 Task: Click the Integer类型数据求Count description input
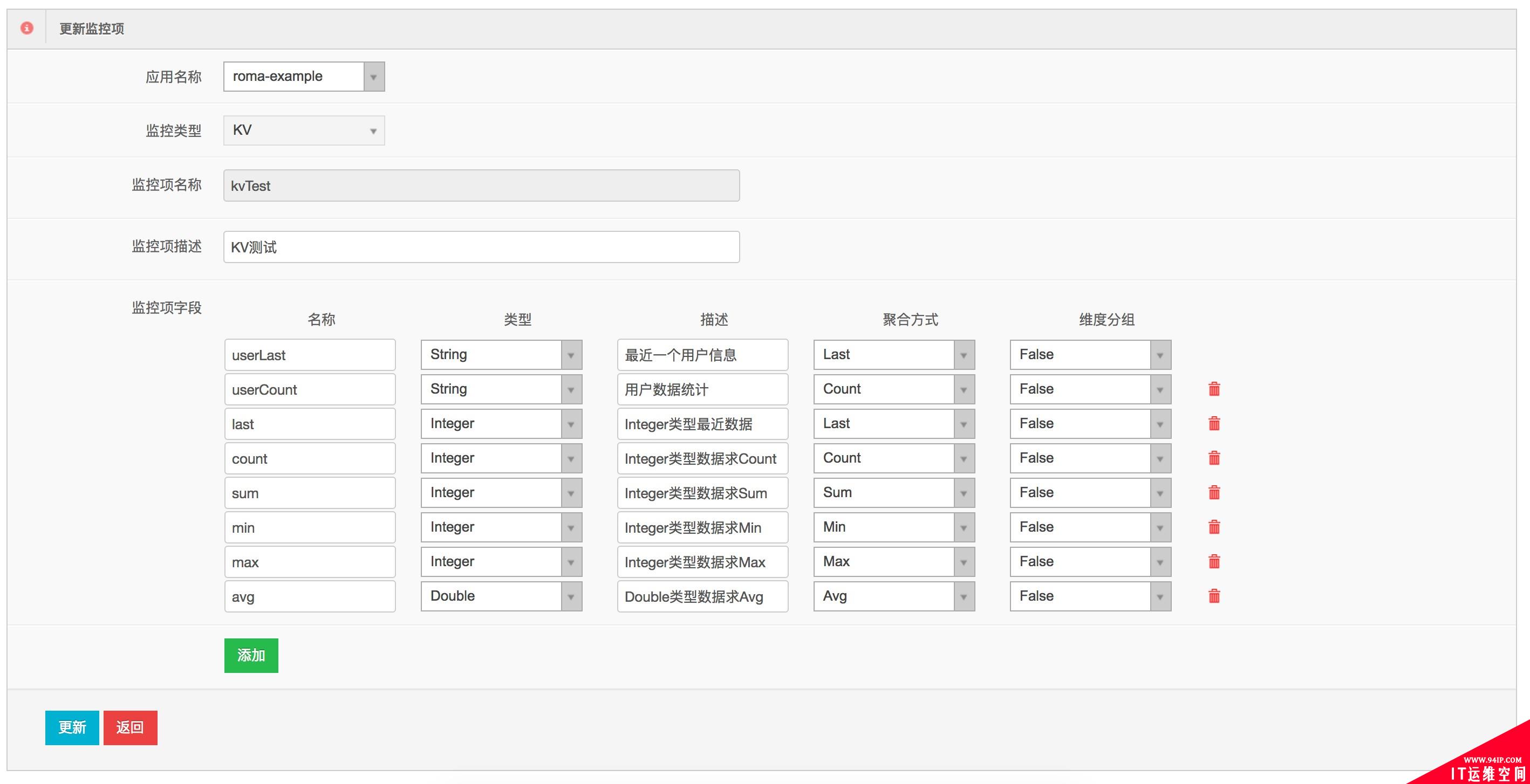[x=702, y=458]
